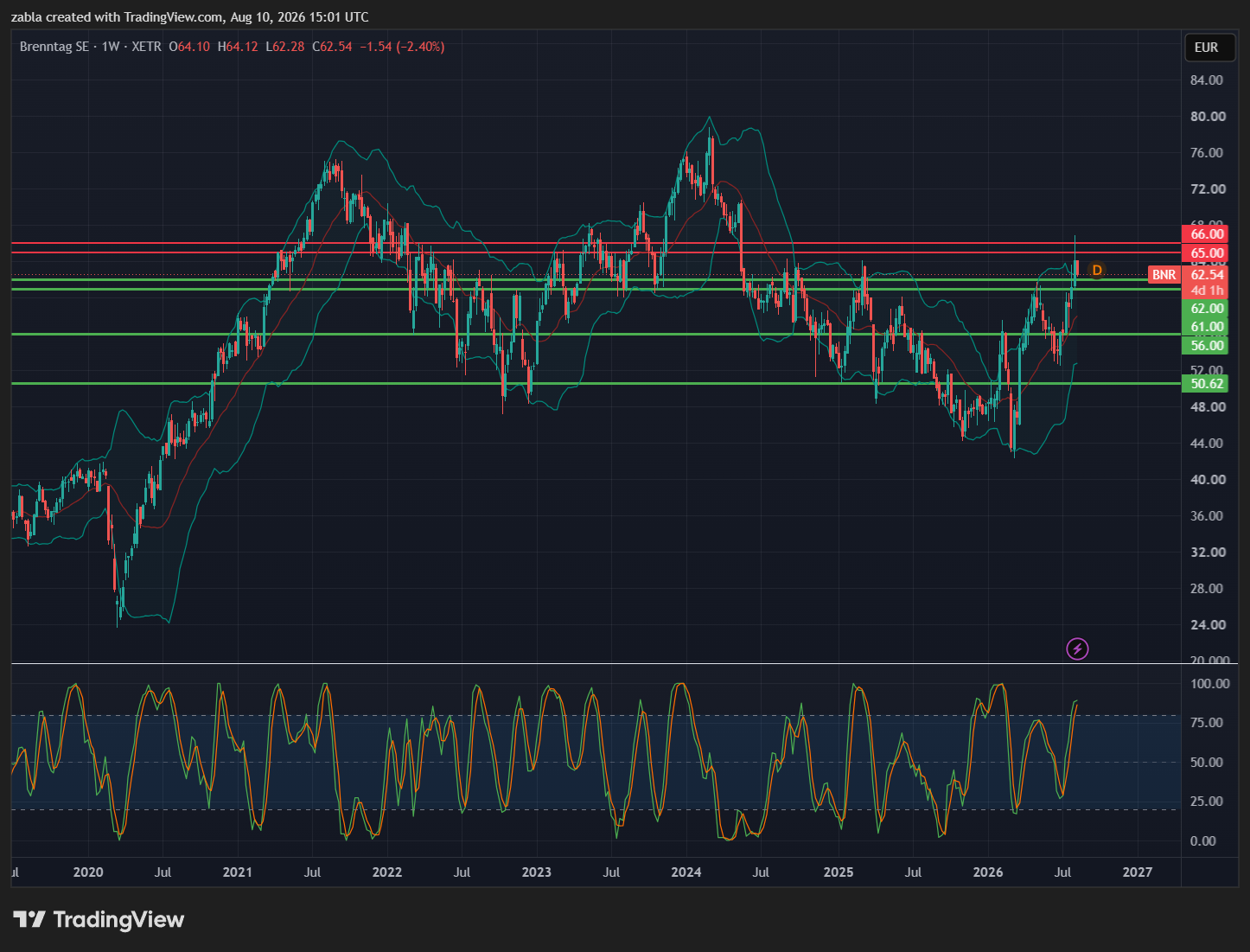The image size is (1250, 952).
Task: Click the close value C62.54
Action: tap(332, 47)
